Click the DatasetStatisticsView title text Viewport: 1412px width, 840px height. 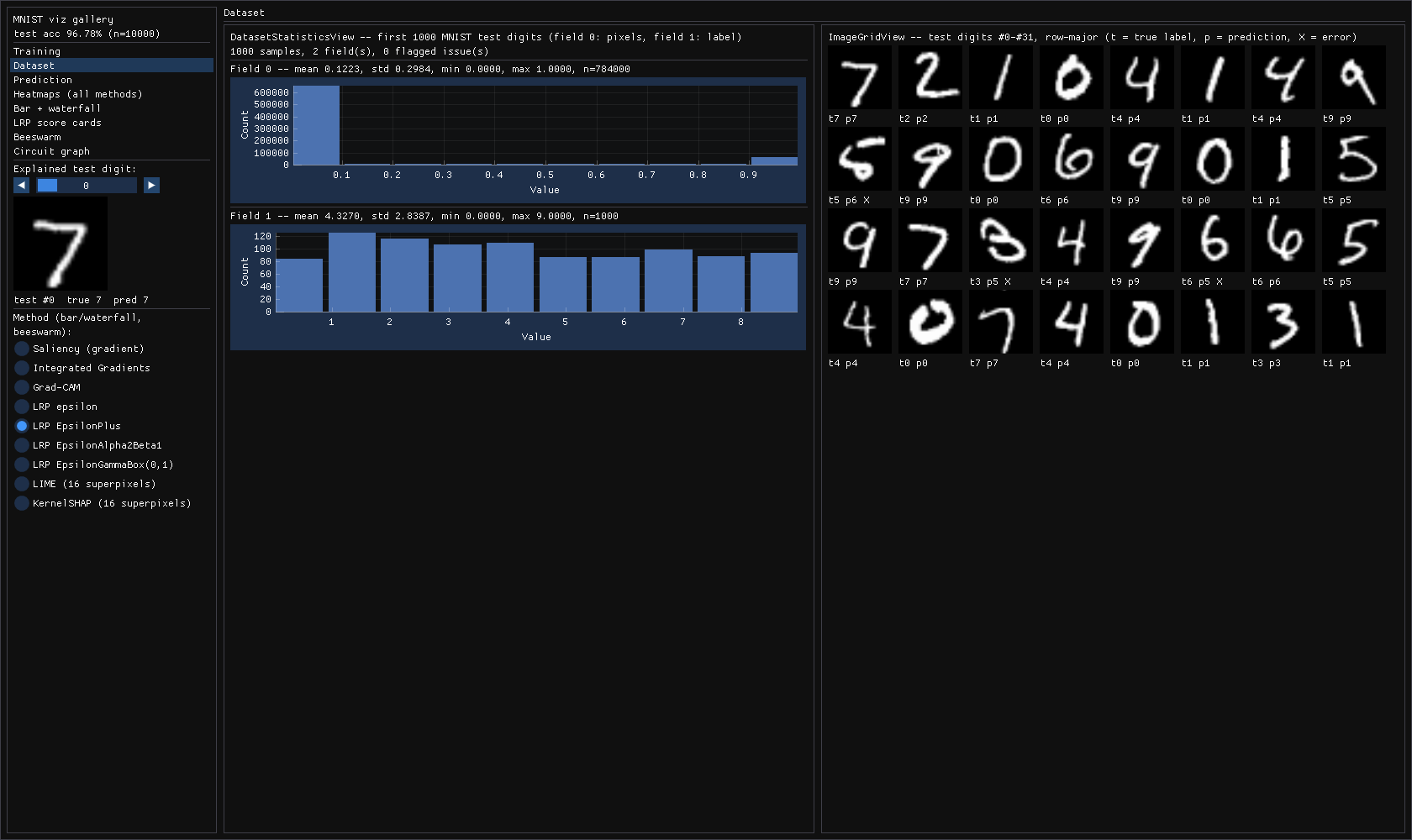click(486, 37)
